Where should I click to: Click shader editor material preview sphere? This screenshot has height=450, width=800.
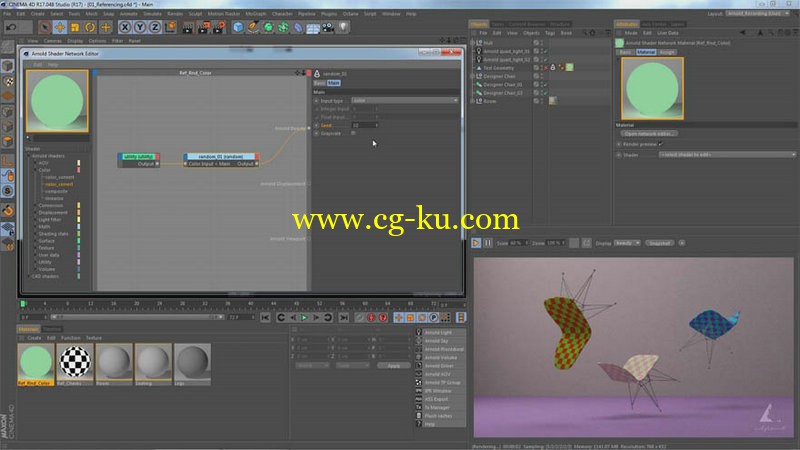coord(57,101)
